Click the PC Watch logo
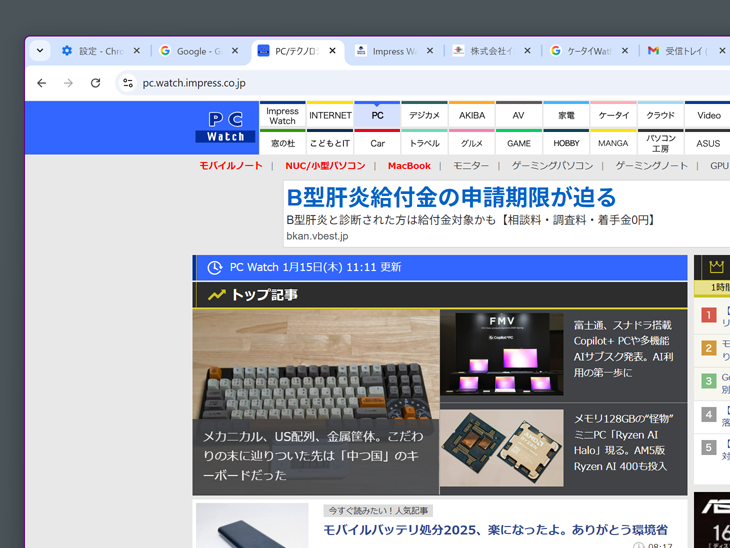This screenshot has width=730, height=548. (225, 127)
